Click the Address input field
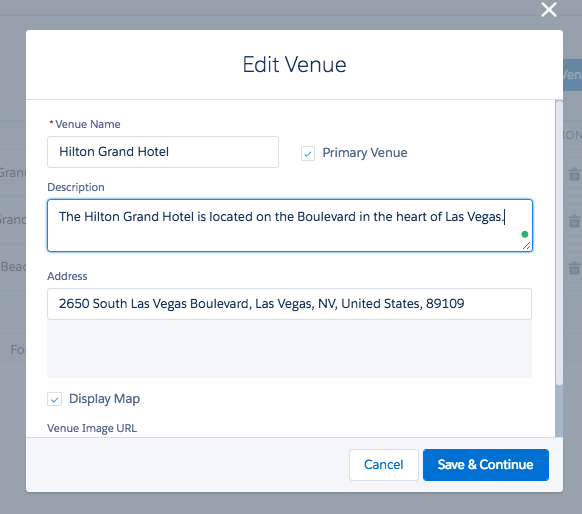This screenshot has width=582, height=514. [289, 304]
